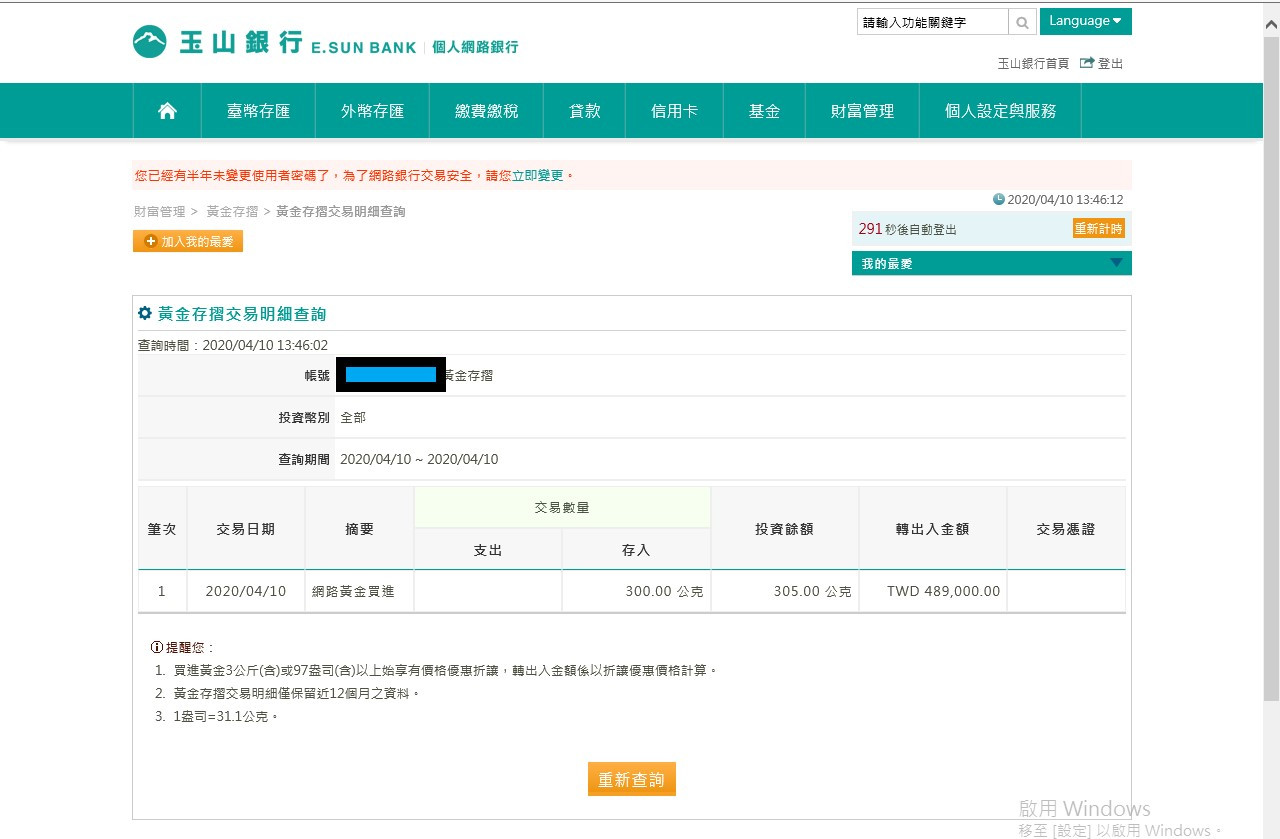Click the 加入我的最愛 button
This screenshot has height=839, width=1280.
click(x=188, y=241)
